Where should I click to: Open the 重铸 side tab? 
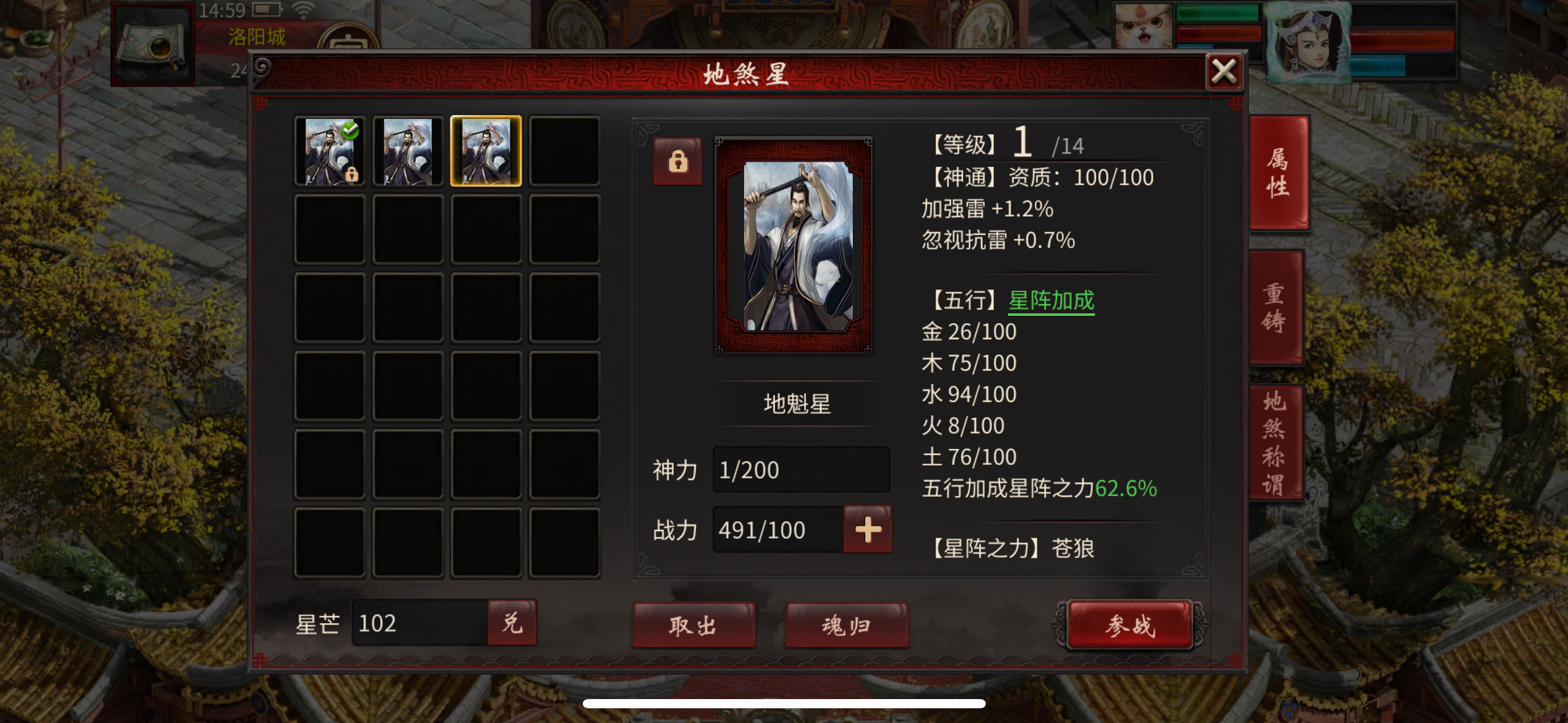(1276, 308)
